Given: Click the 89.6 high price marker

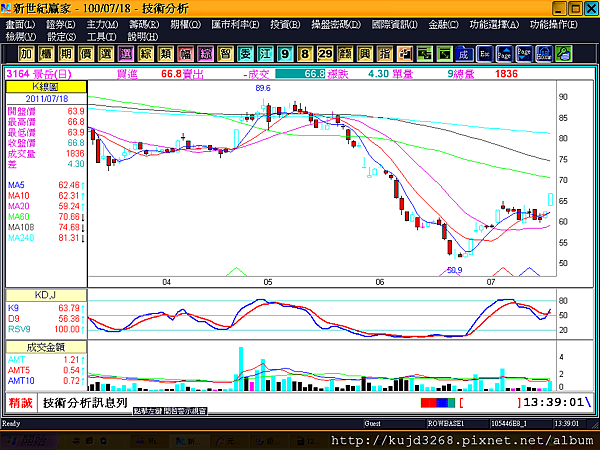Looking at the screenshot, I should click(x=263, y=88).
